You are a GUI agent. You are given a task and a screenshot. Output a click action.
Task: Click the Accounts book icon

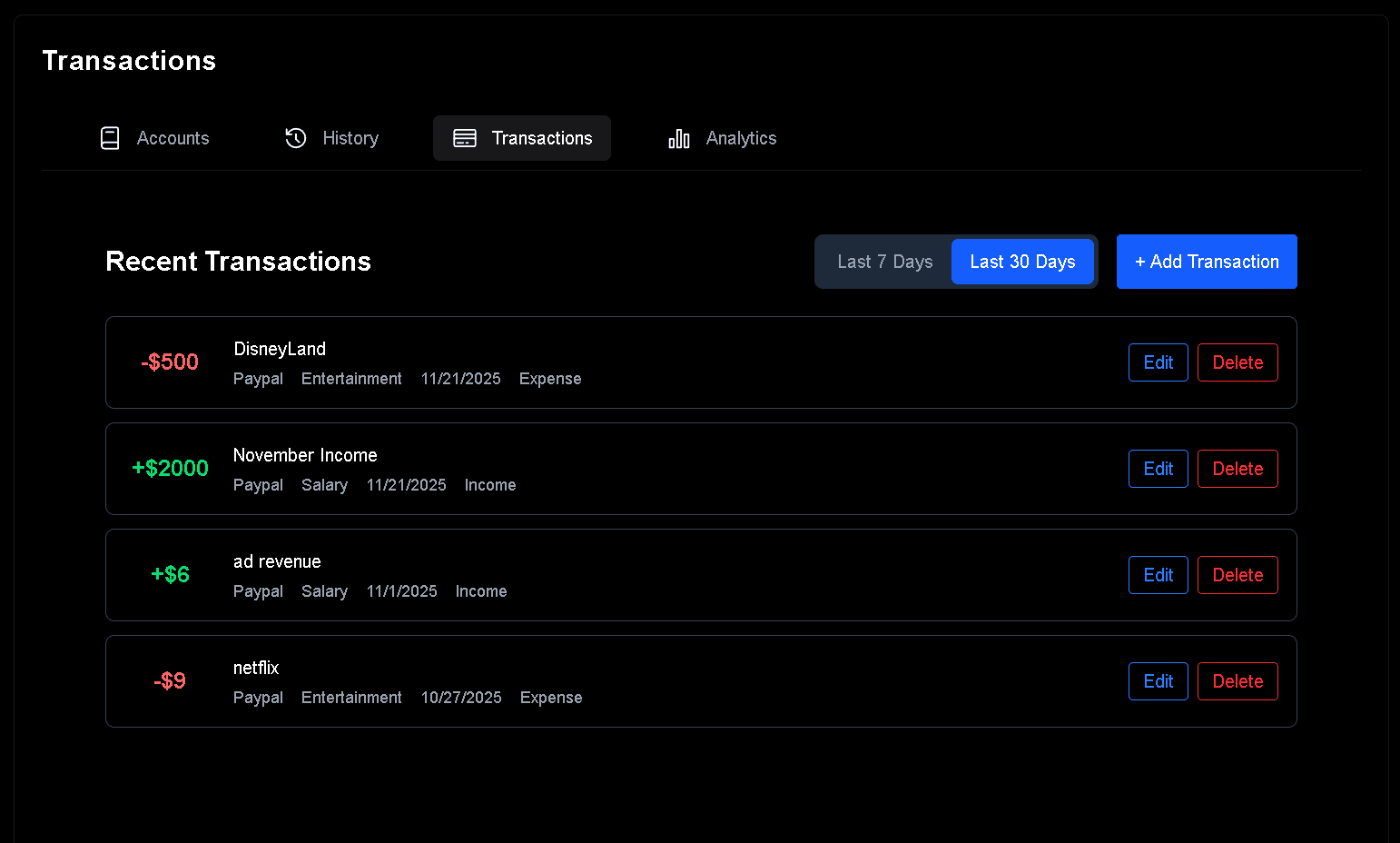(x=110, y=138)
